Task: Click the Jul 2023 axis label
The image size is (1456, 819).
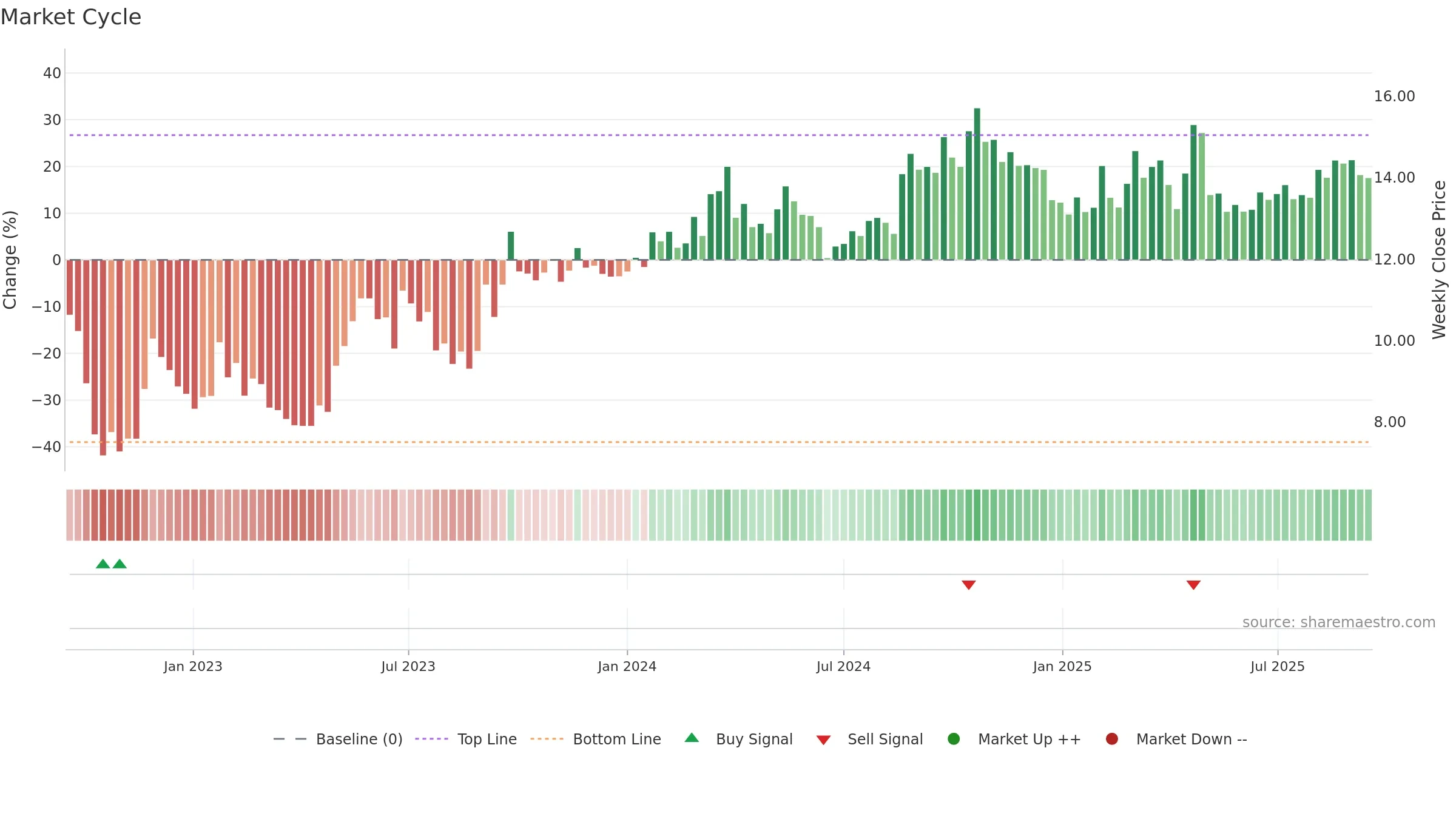Action: [x=408, y=666]
